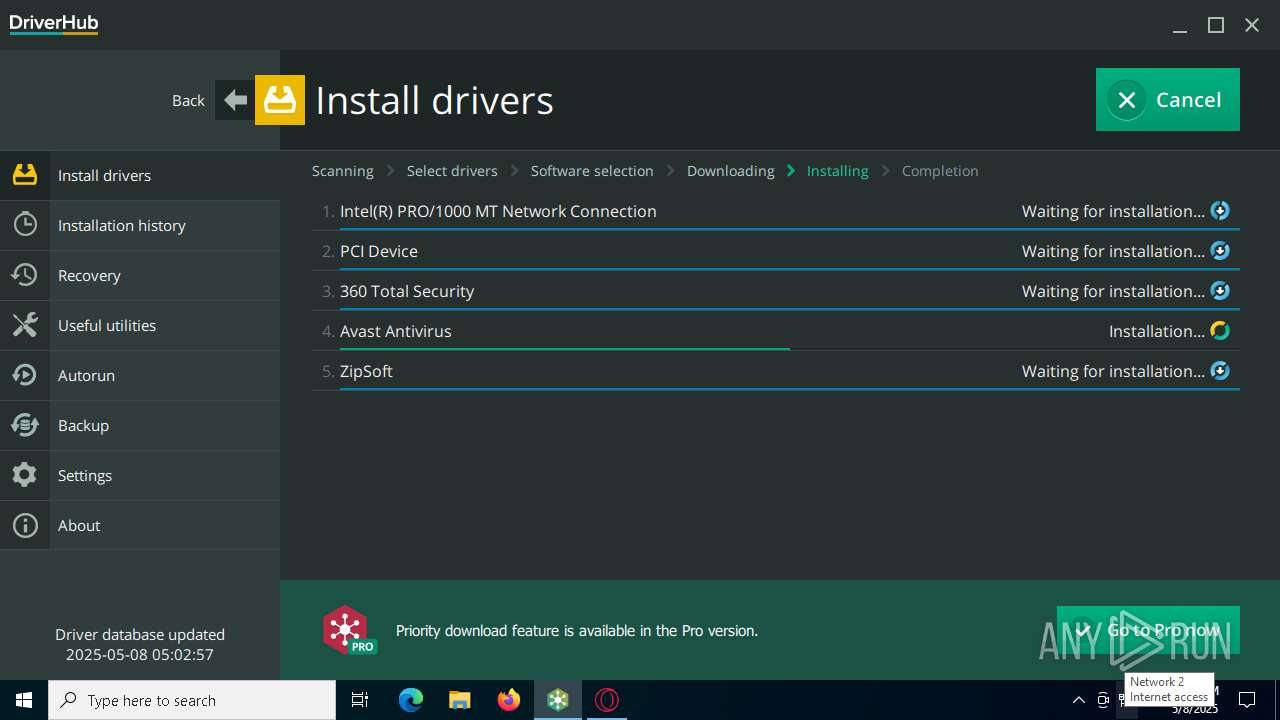Viewport: 1280px width, 720px height.
Task: Click the "Installation…" status for Avast Antivirus
Action: (x=1157, y=331)
